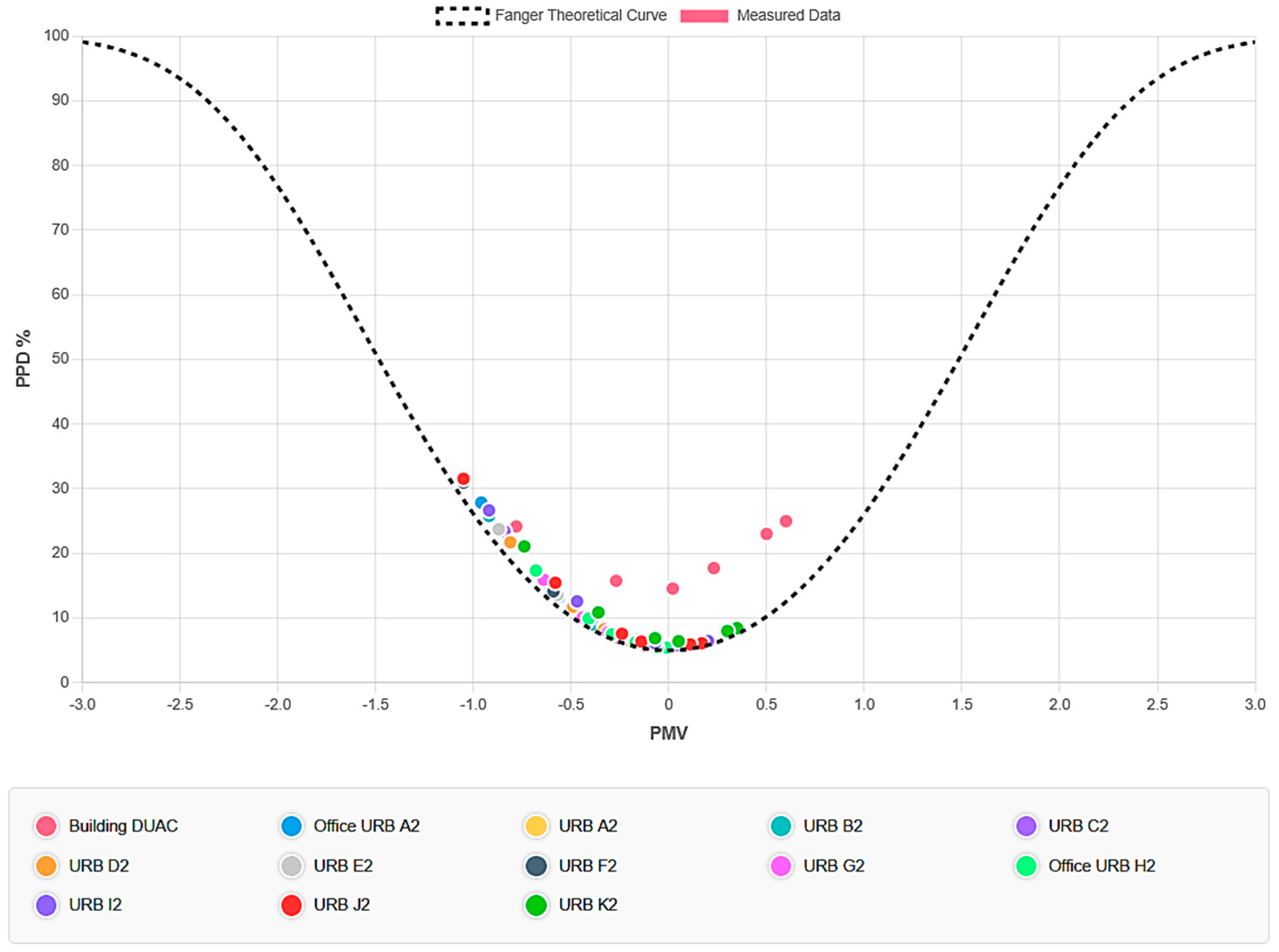Select the URB G2 legend label
This screenshot has width=1279, height=952.
834,866
